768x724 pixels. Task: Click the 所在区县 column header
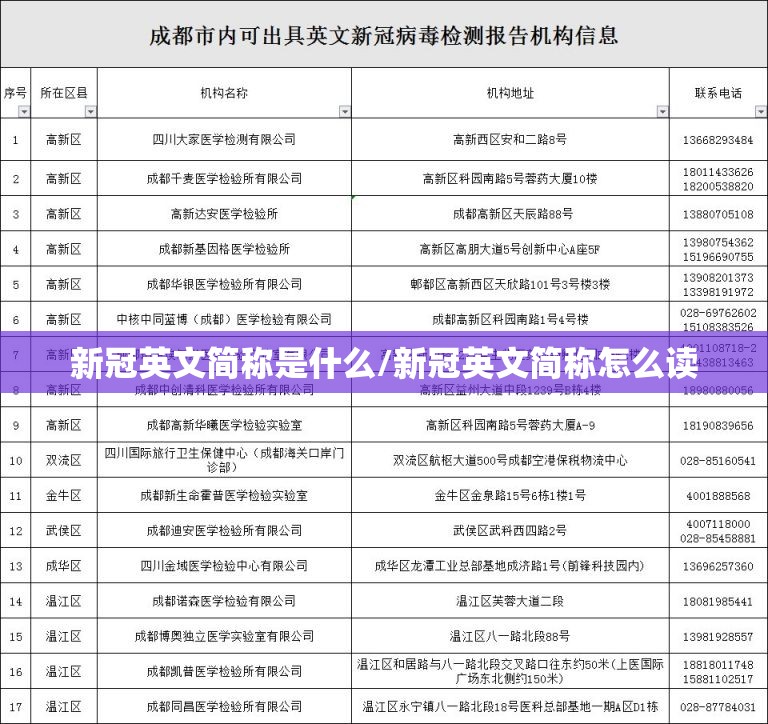coord(64,93)
